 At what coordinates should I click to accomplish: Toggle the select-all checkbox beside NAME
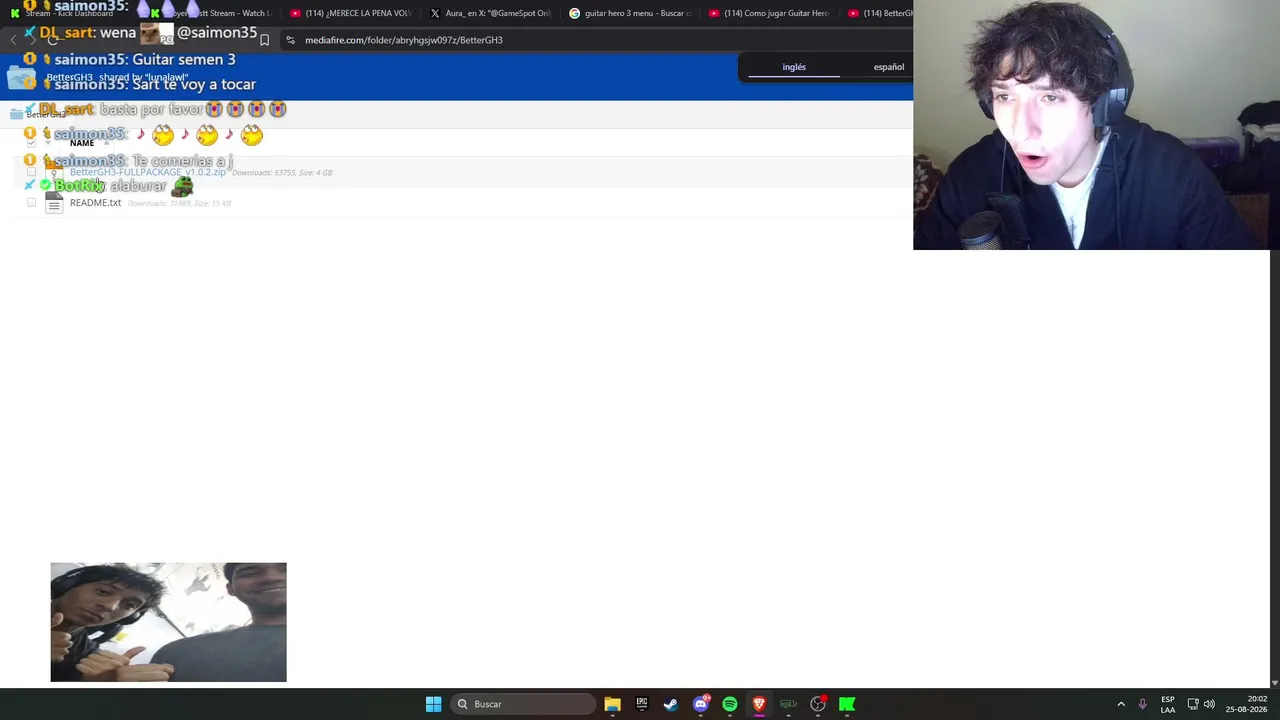pyautogui.click(x=31, y=143)
